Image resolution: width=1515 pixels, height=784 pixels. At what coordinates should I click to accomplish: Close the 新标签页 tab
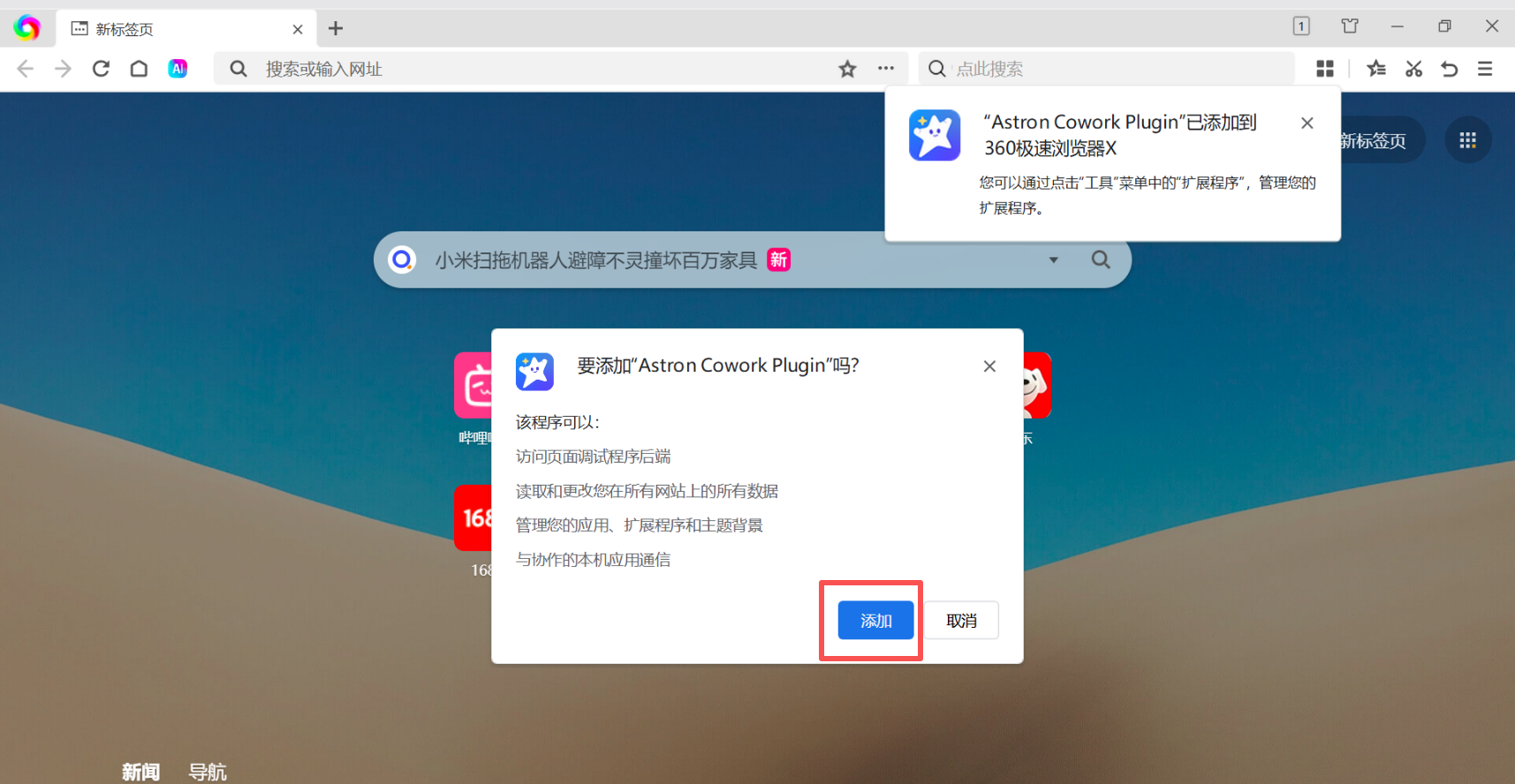coord(298,29)
